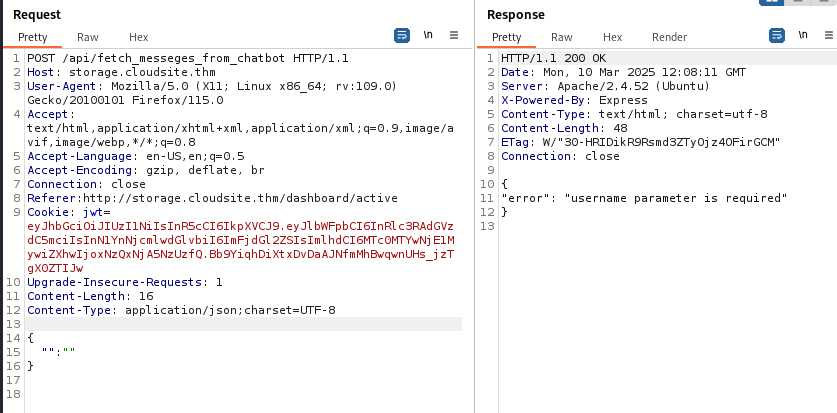This screenshot has width=837, height=413.
Task: Click the Accept-Encoding: gzip, deflate, br line
Action: click(146, 170)
